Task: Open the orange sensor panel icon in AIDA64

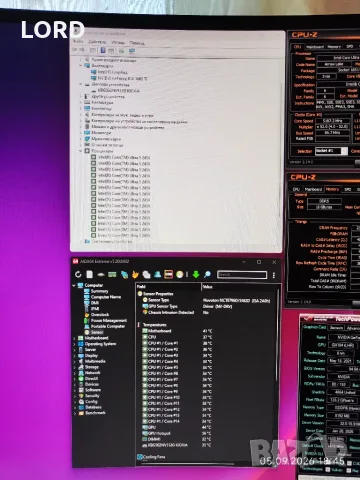Action: pyautogui.click(x=168, y=274)
